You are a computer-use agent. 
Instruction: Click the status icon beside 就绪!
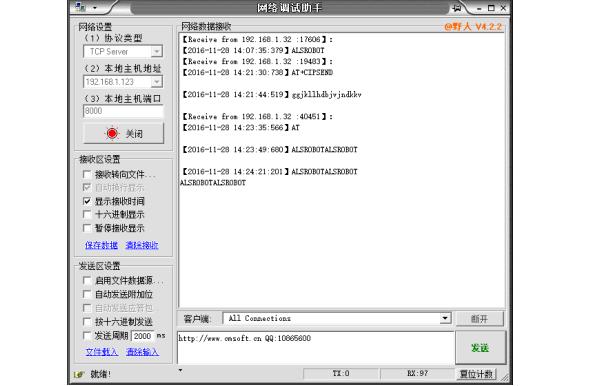click(x=78, y=374)
